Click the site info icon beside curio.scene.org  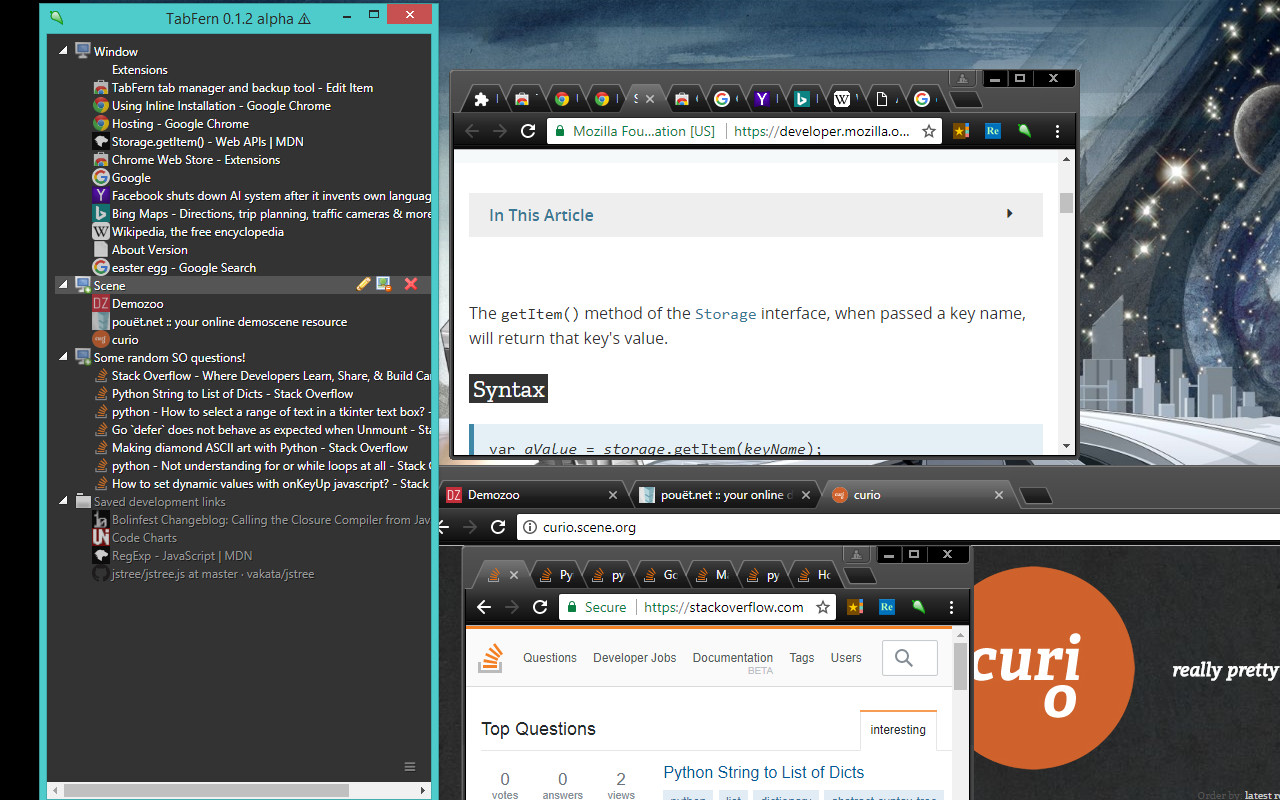(x=530, y=527)
